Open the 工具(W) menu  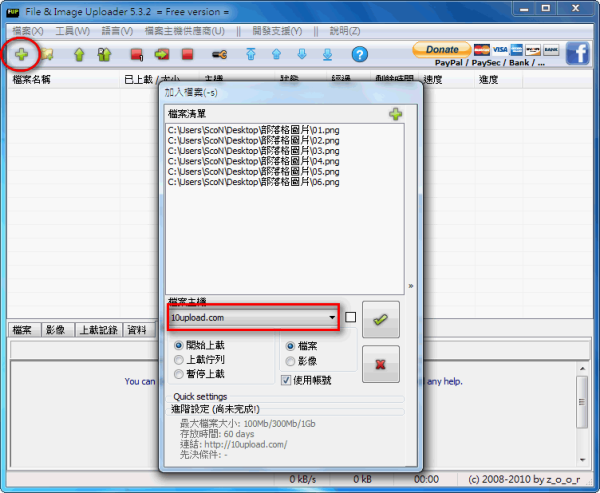(72, 31)
